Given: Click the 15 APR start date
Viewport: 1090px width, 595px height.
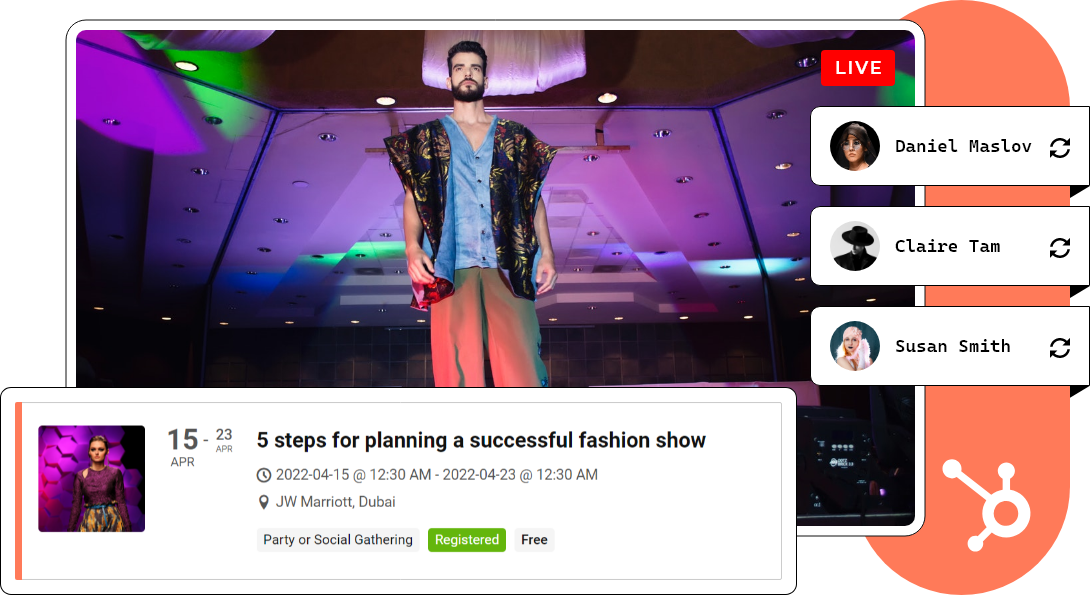Looking at the screenshot, I should pyautogui.click(x=182, y=446).
